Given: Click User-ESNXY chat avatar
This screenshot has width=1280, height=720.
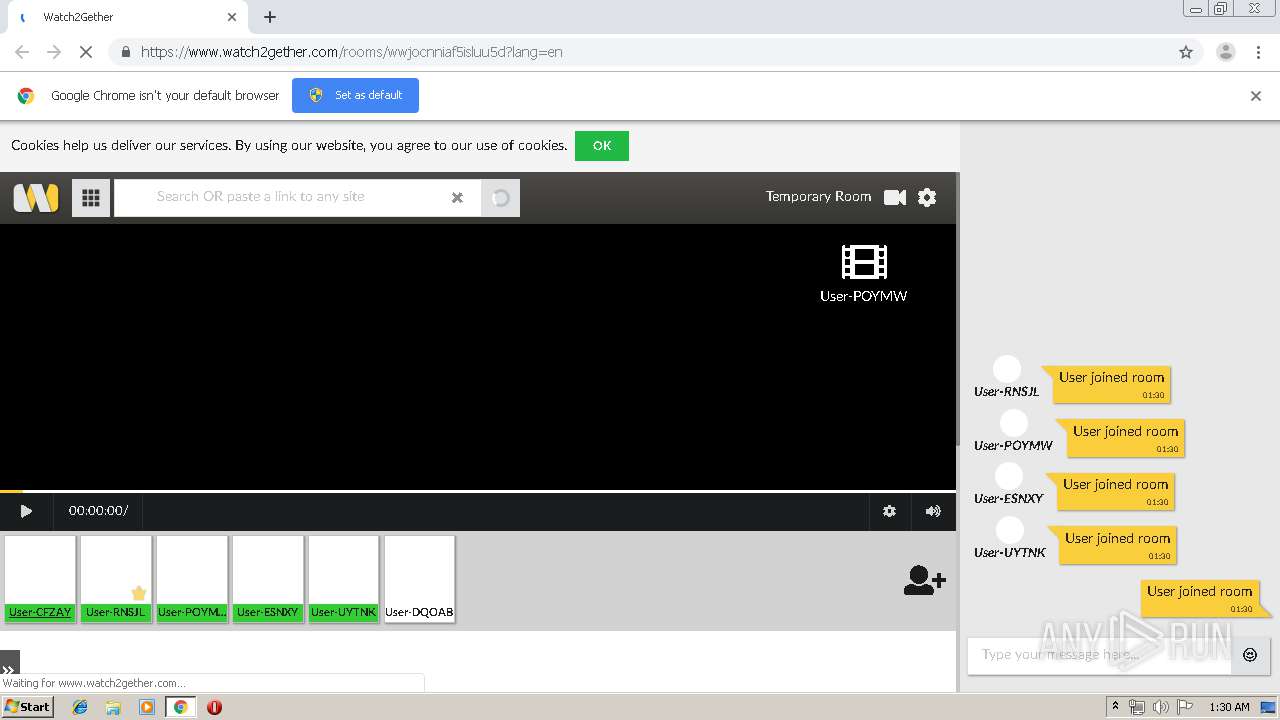Looking at the screenshot, I should tap(1009, 476).
